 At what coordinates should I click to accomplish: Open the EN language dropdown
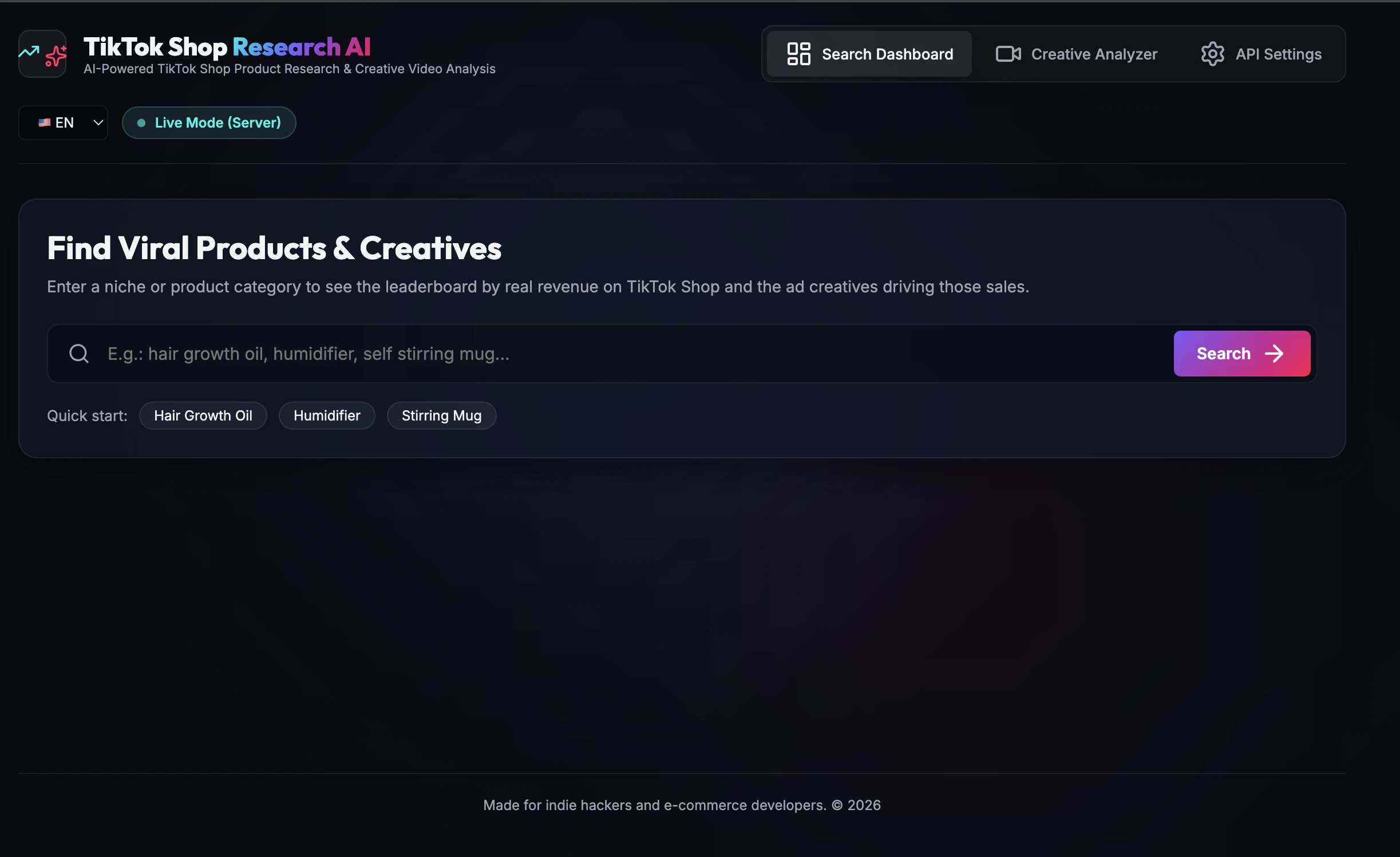(x=64, y=122)
